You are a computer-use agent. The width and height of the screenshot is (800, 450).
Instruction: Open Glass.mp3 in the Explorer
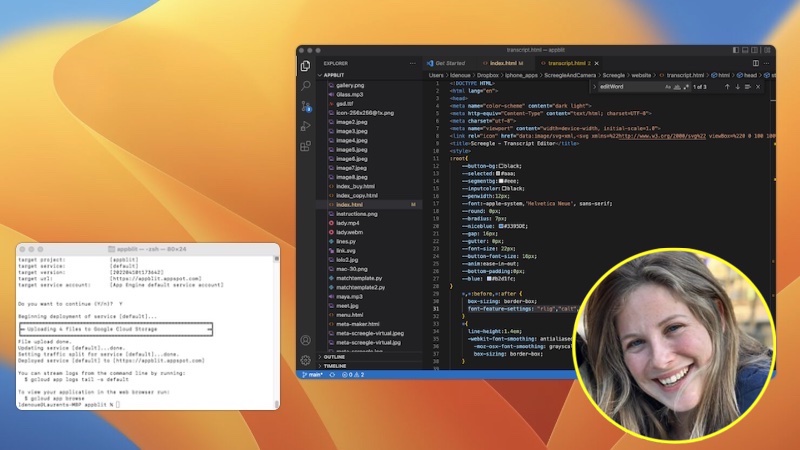(x=349, y=94)
